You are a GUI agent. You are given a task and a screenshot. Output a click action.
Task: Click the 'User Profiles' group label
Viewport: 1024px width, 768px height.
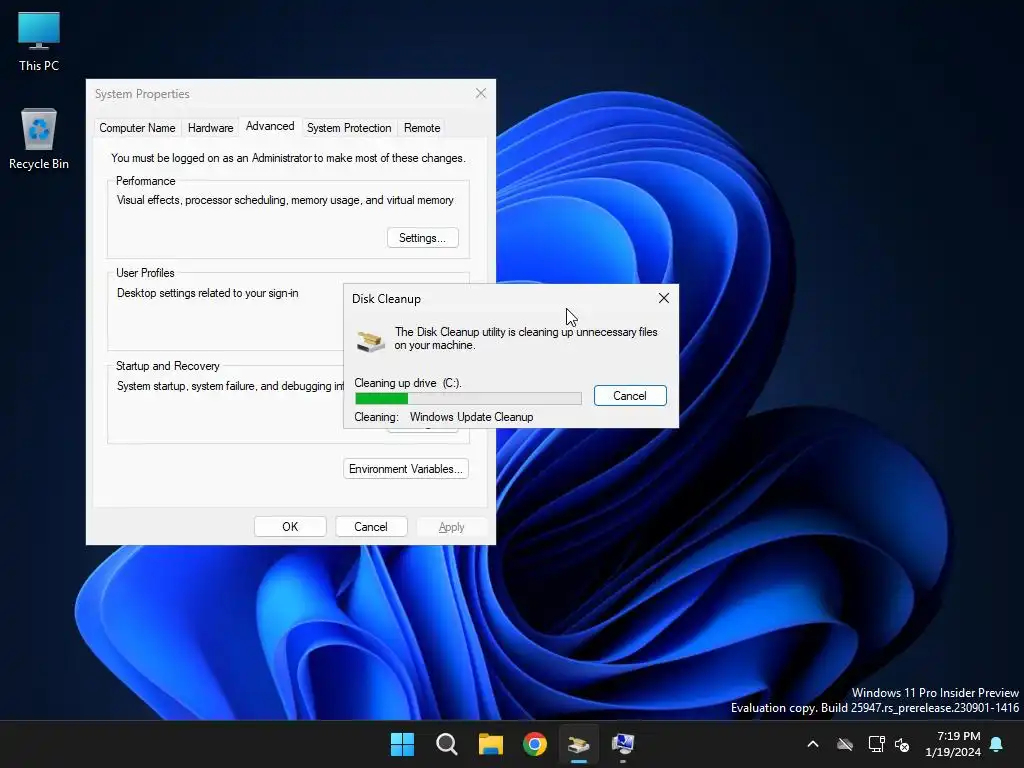point(145,273)
